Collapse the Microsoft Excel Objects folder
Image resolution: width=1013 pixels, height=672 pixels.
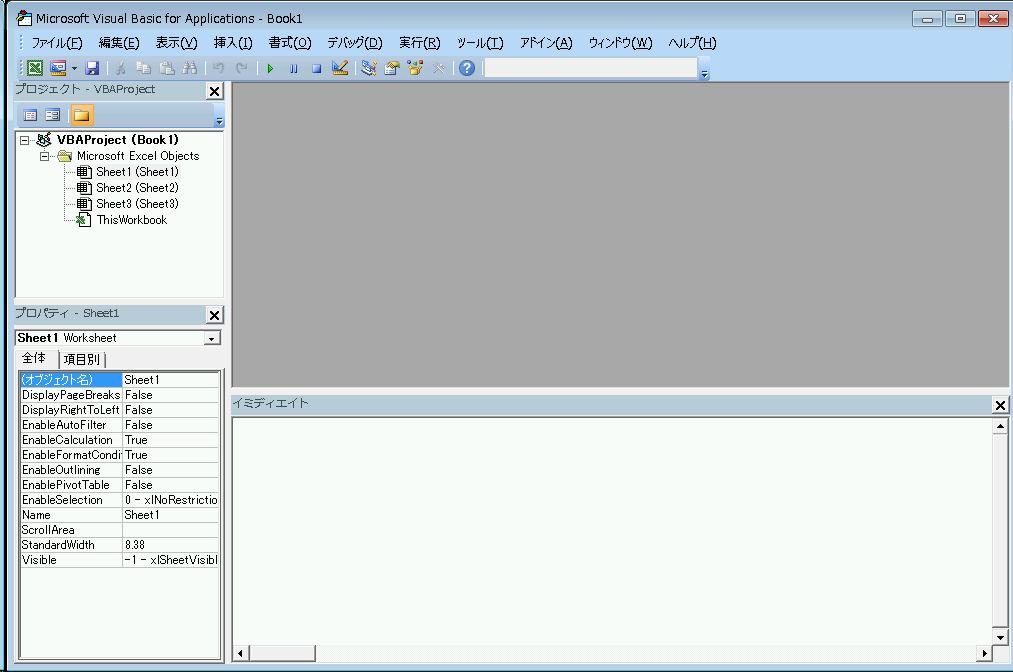point(45,156)
